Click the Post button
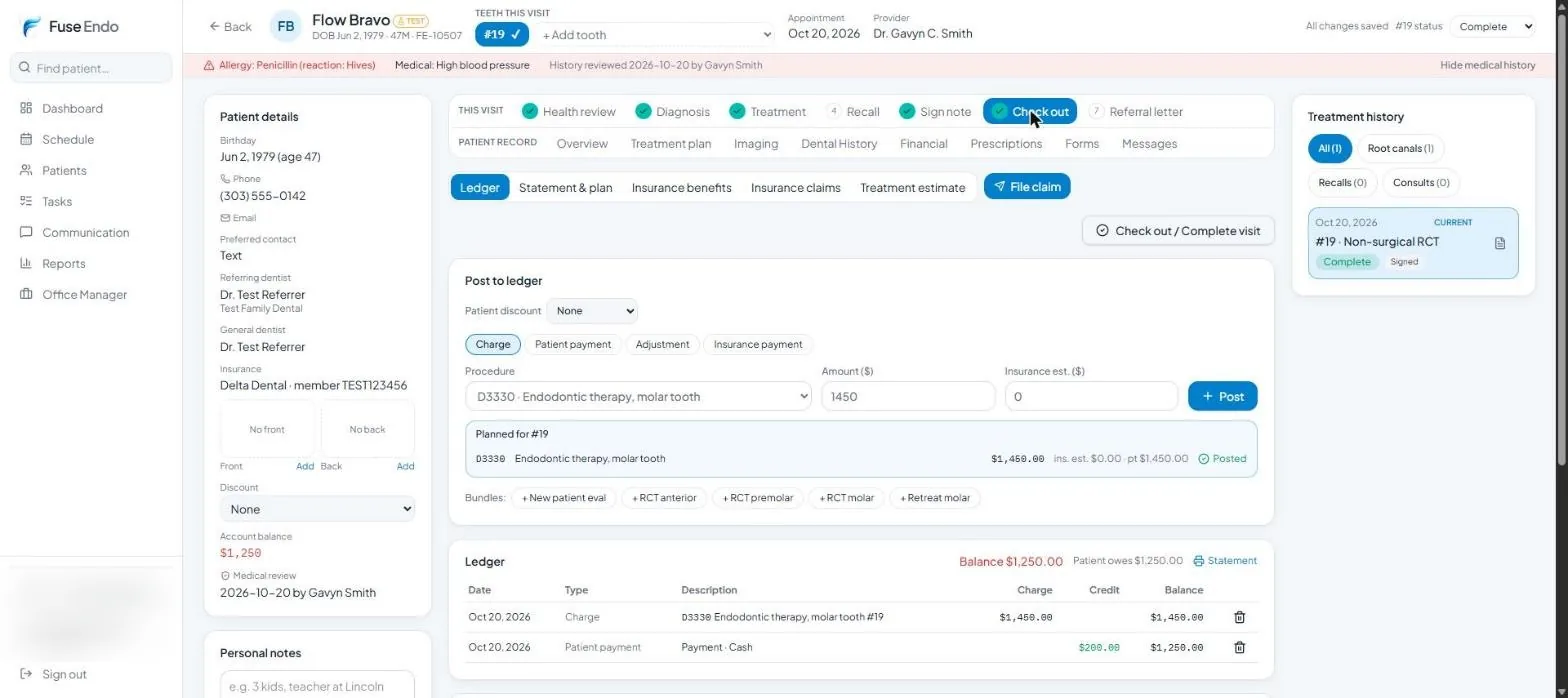Screen dimensions: 1568x698 pos(1222,397)
